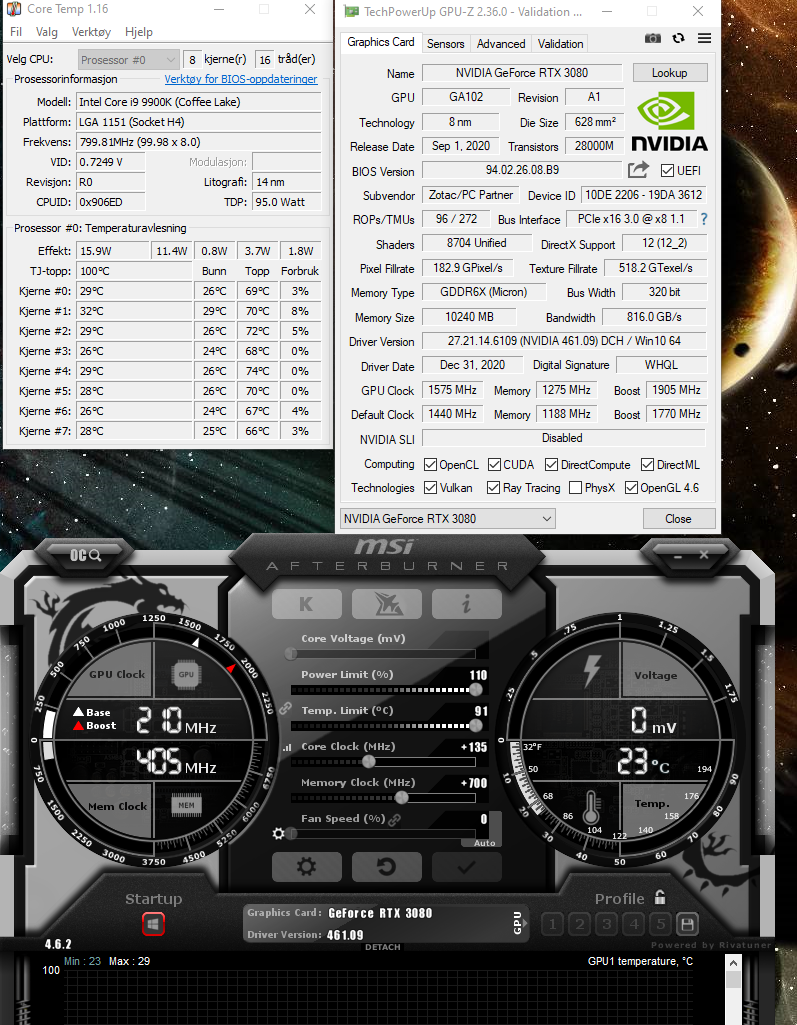
Task: Click the Core Temp title bar icon
Action: 13,9
